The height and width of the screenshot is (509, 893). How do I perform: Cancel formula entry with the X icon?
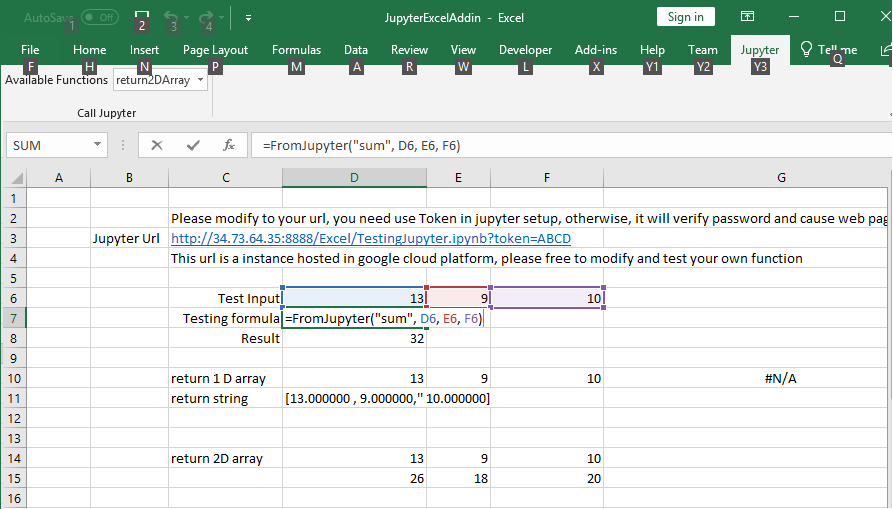click(x=157, y=145)
